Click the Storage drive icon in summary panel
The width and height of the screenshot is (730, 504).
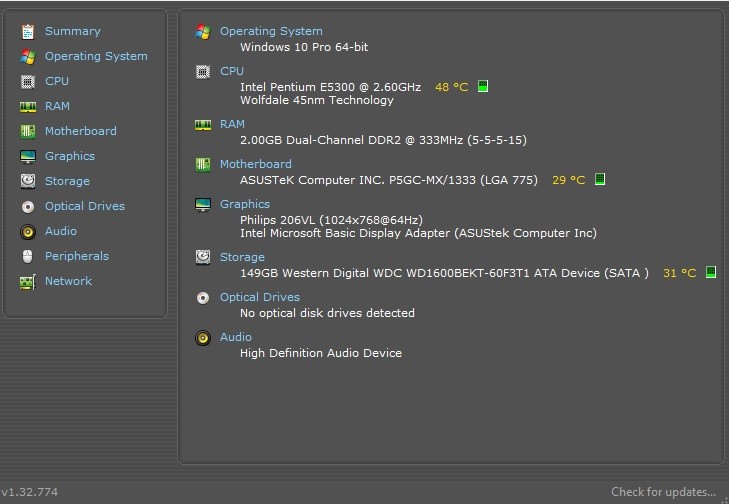pos(203,257)
